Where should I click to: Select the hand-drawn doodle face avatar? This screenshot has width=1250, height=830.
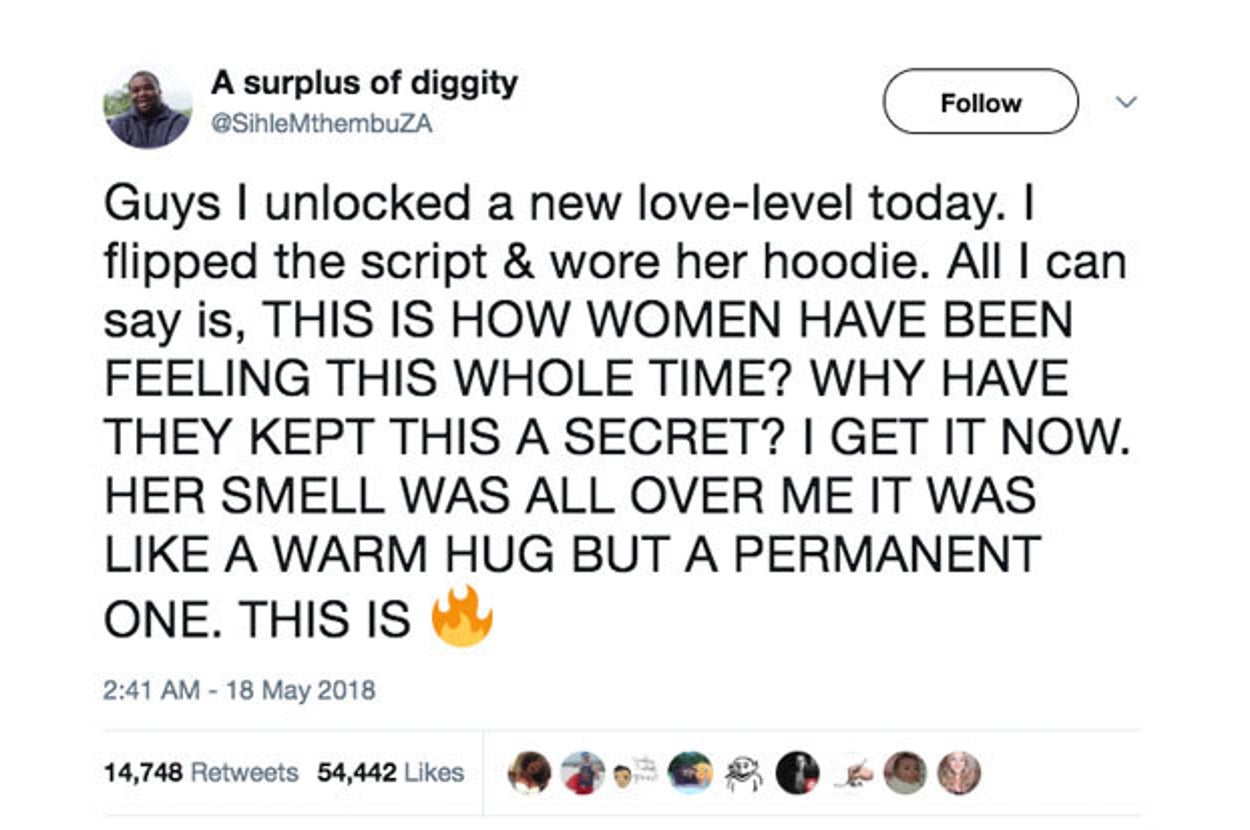tap(743, 773)
